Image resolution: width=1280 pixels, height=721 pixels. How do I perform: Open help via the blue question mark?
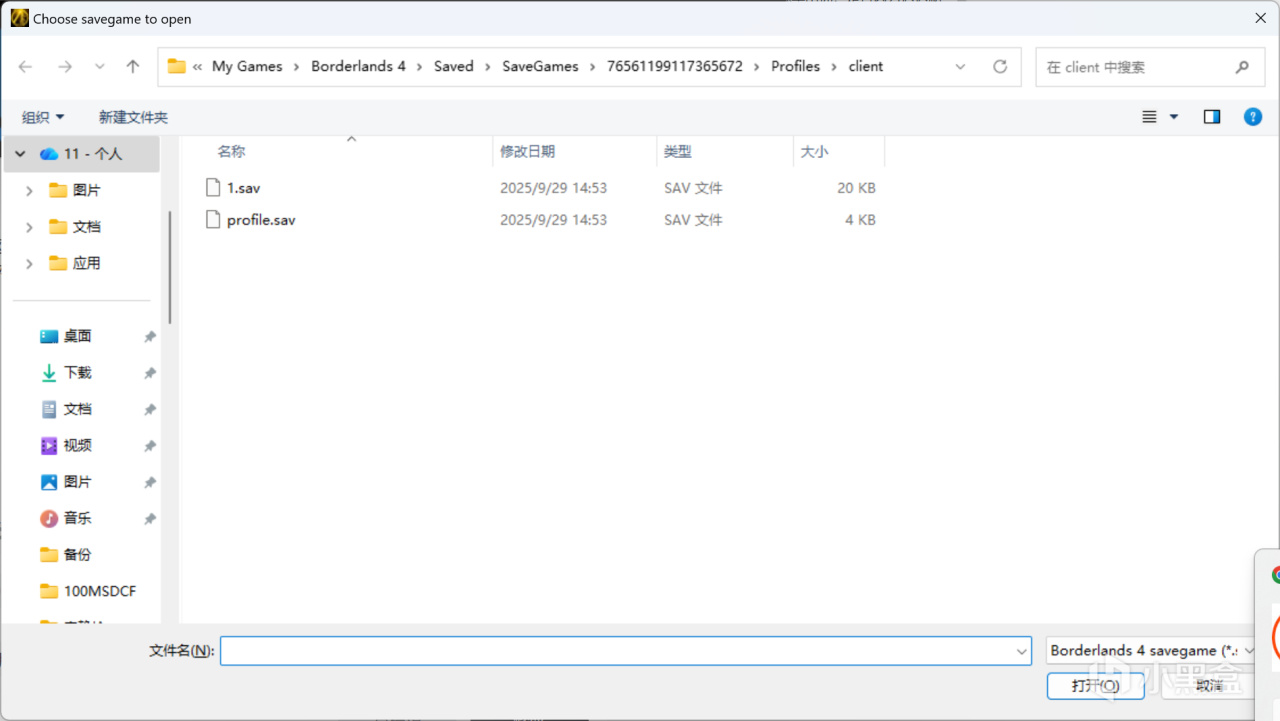pos(1252,117)
